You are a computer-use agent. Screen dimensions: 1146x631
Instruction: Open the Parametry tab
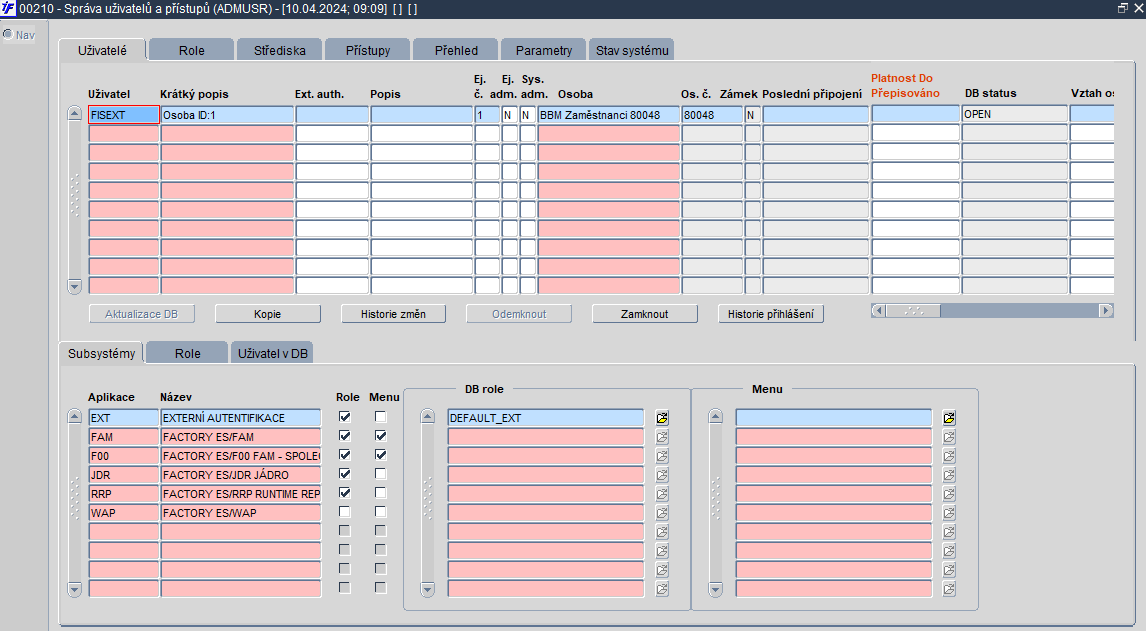click(544, 50)
